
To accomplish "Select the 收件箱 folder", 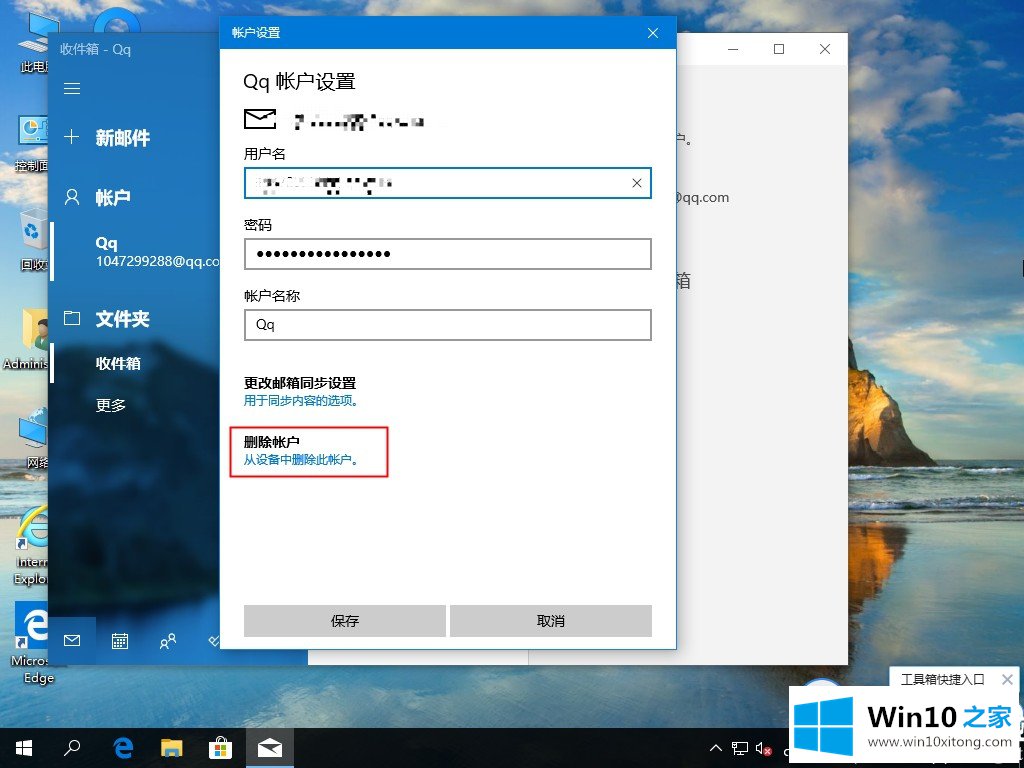I will pyautogui.click(x=118, y=363).
